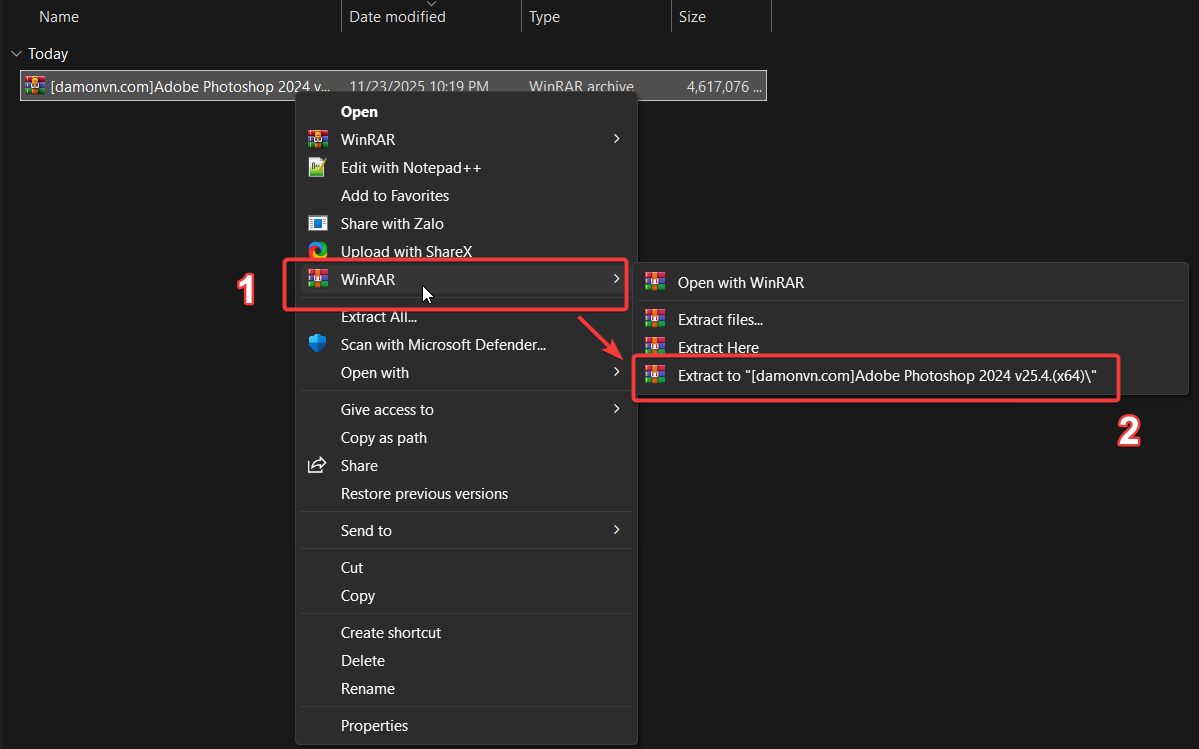The height and width of the screenshot is (749, 1199).
Task: Click the ShareX icon
Action: click(317, 250)
